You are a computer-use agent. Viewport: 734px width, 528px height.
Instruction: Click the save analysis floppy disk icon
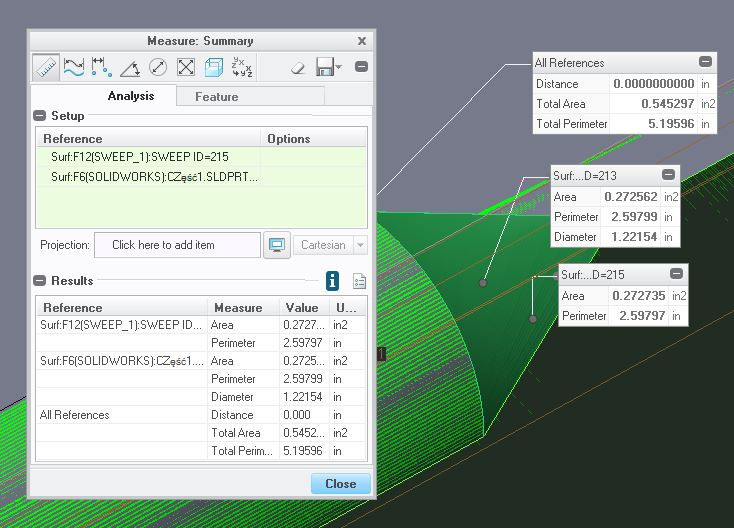pos(324,67)
